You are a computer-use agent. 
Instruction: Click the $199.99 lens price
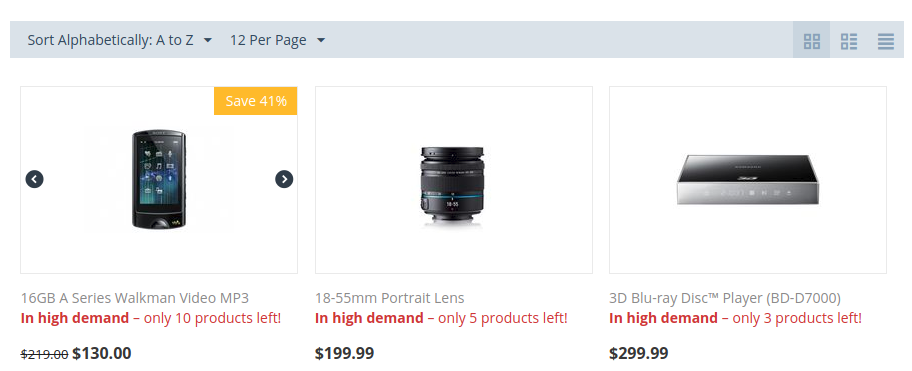344,353
